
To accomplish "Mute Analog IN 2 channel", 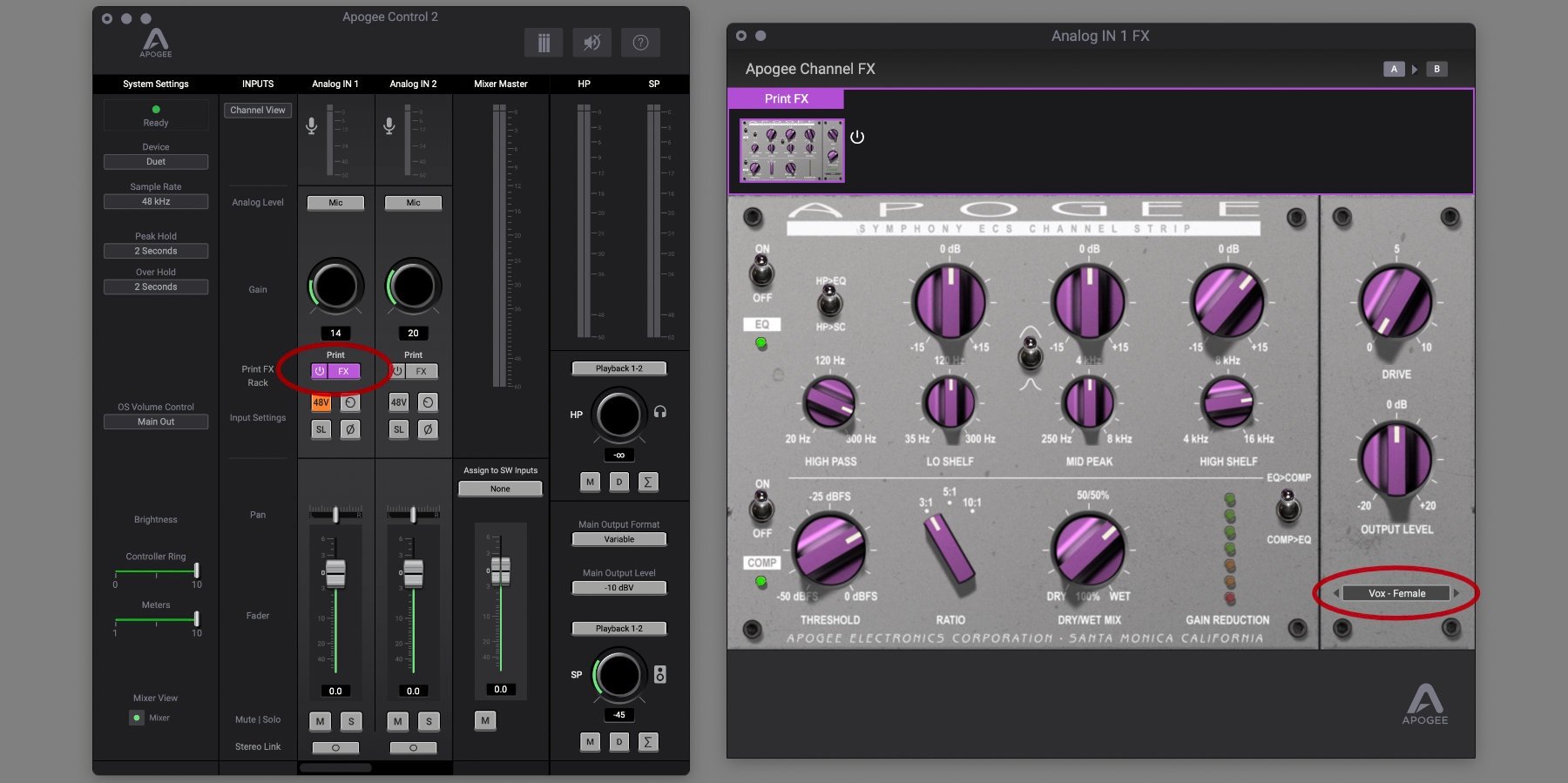I will coord(398,721).
